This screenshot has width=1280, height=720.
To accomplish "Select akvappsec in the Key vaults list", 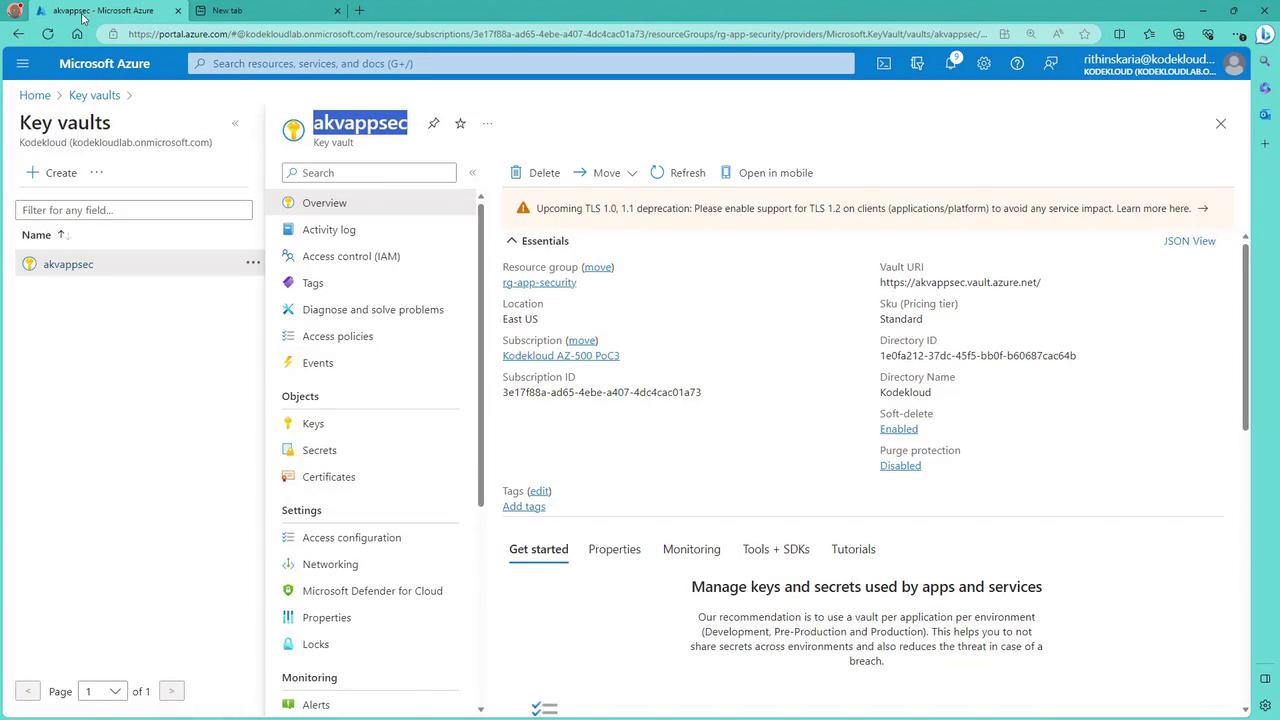I will 68,264.
